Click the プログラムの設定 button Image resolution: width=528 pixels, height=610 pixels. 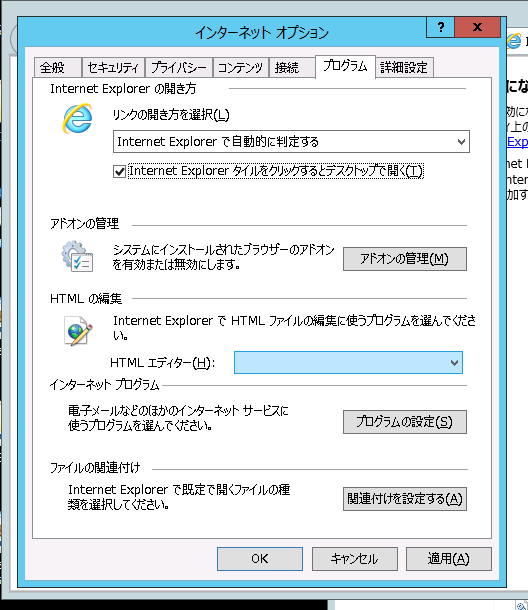tap(405, 422)
